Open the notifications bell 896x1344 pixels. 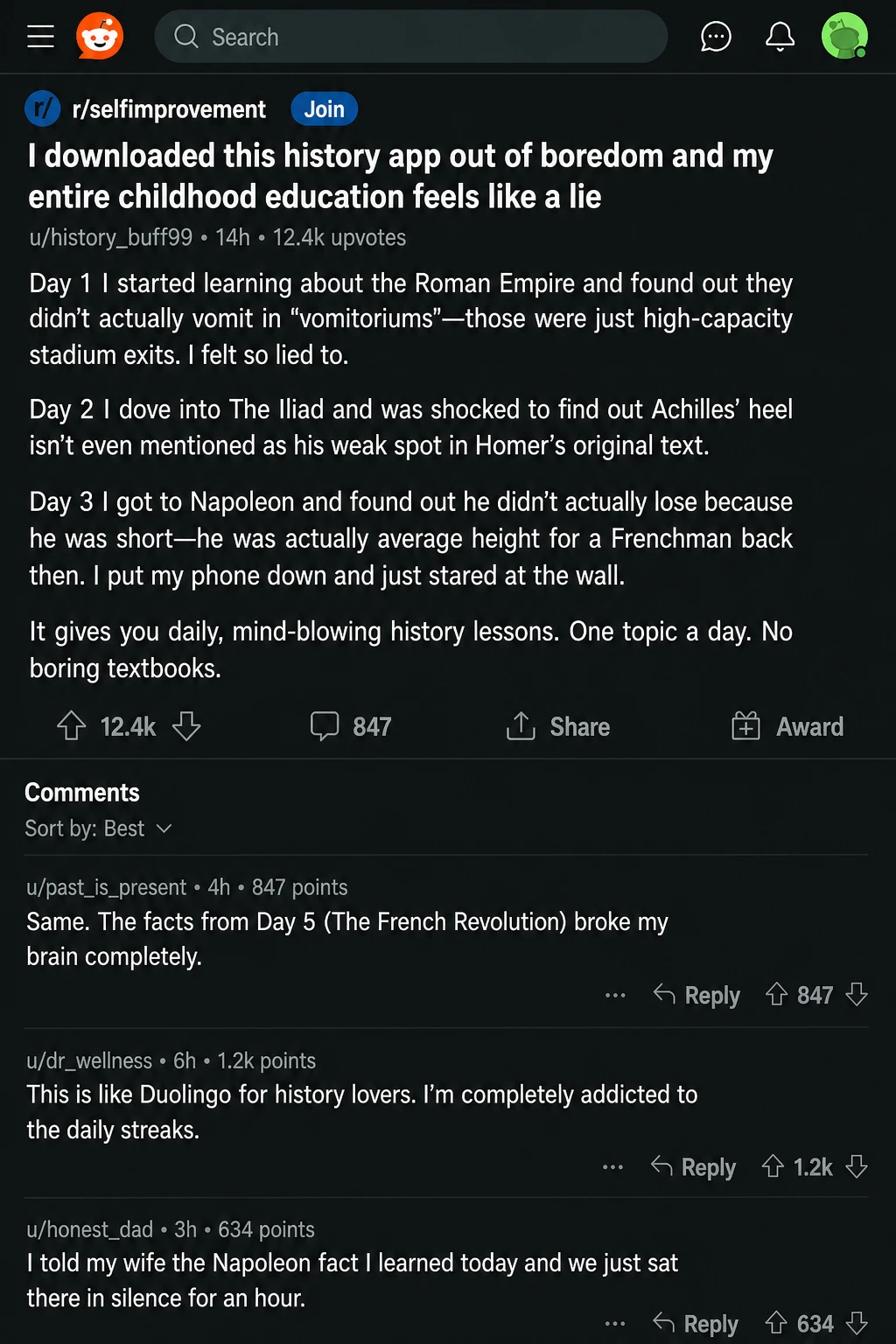[x=780, y=36]
